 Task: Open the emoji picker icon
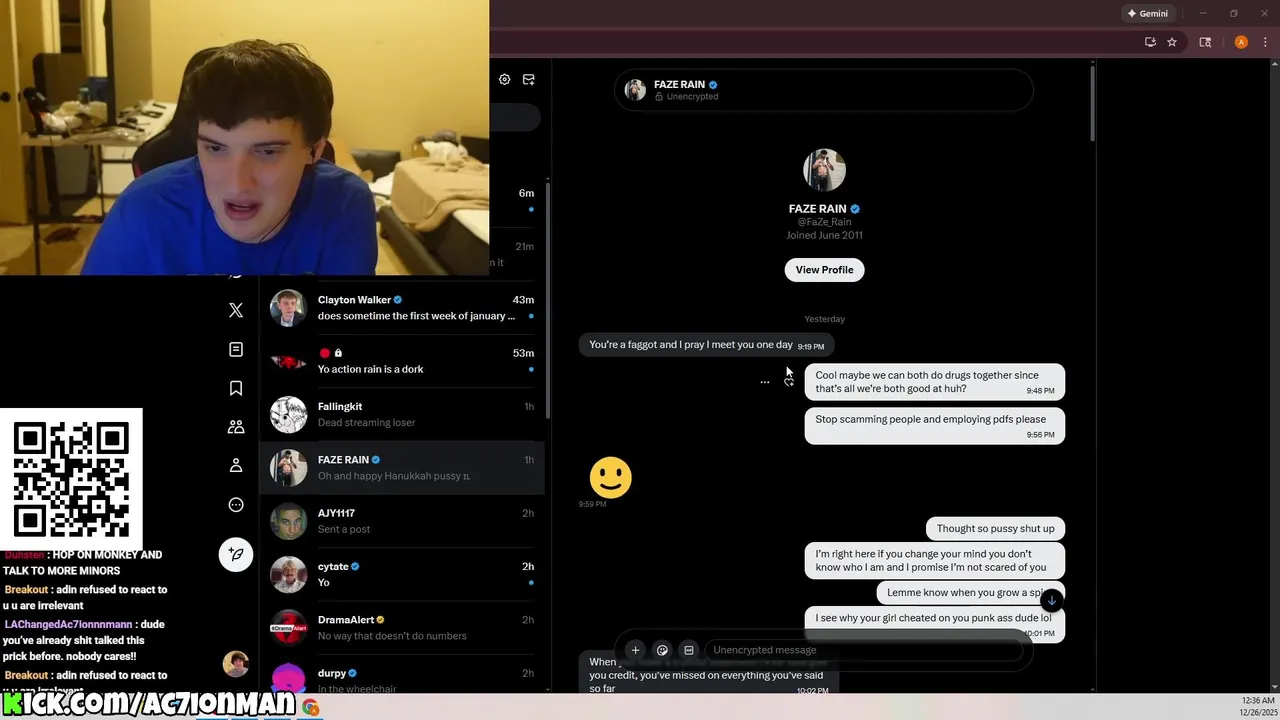tap(662, 650)
